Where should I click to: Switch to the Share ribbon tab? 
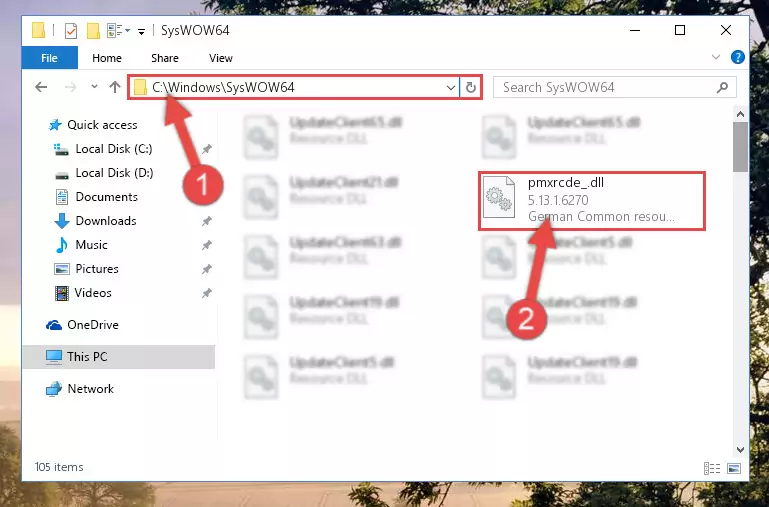click(x=165, y=58)
